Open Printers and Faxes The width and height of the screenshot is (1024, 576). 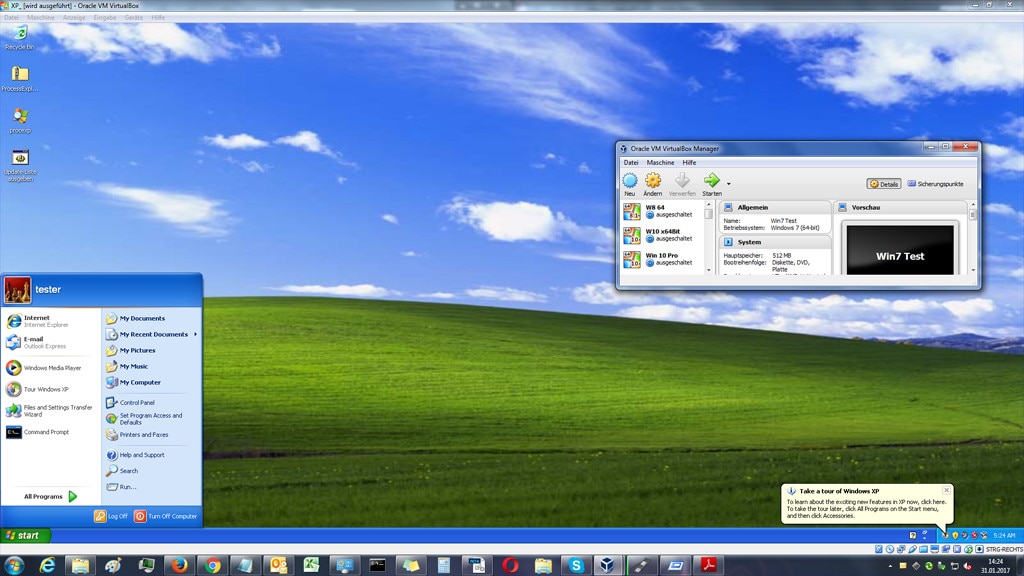pos(152,434)
